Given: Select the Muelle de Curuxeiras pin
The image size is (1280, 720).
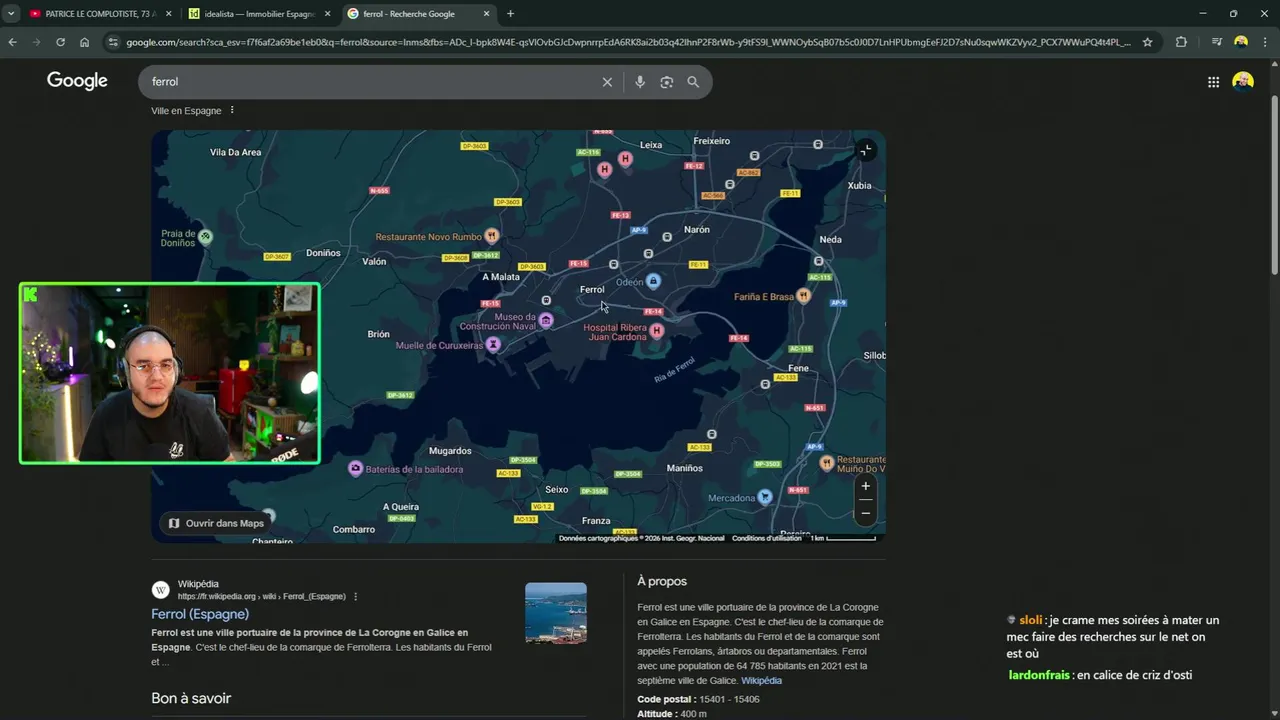Looking at the screenshot, I should tap(493, 345).
